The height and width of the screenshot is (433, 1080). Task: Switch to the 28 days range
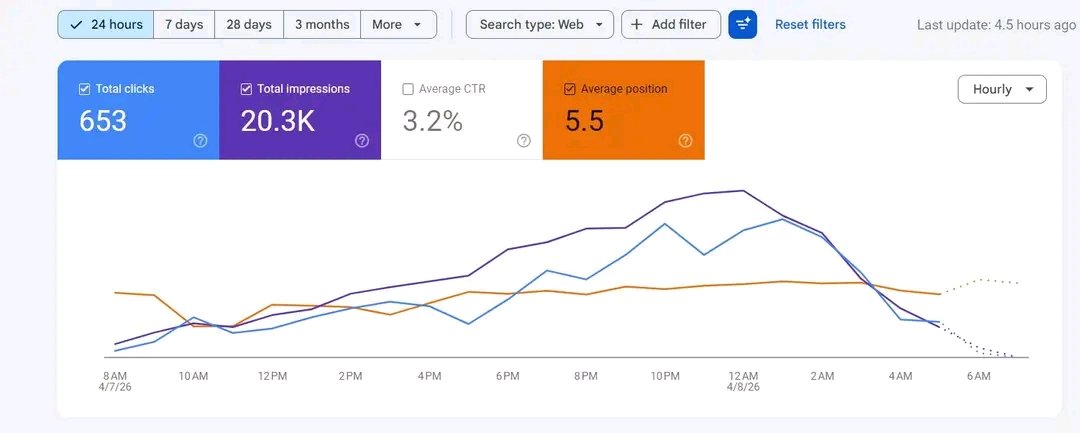pos(249,25)
